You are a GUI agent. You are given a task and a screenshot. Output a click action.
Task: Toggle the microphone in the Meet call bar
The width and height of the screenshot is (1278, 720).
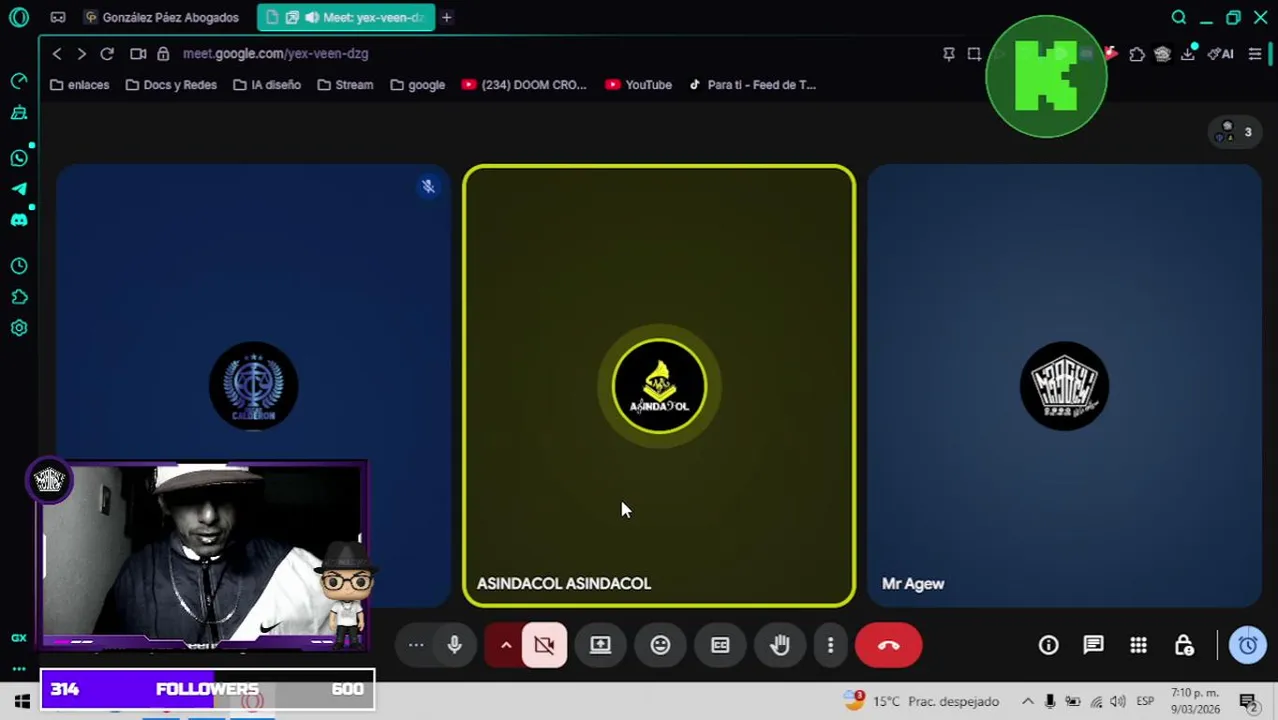454,645
